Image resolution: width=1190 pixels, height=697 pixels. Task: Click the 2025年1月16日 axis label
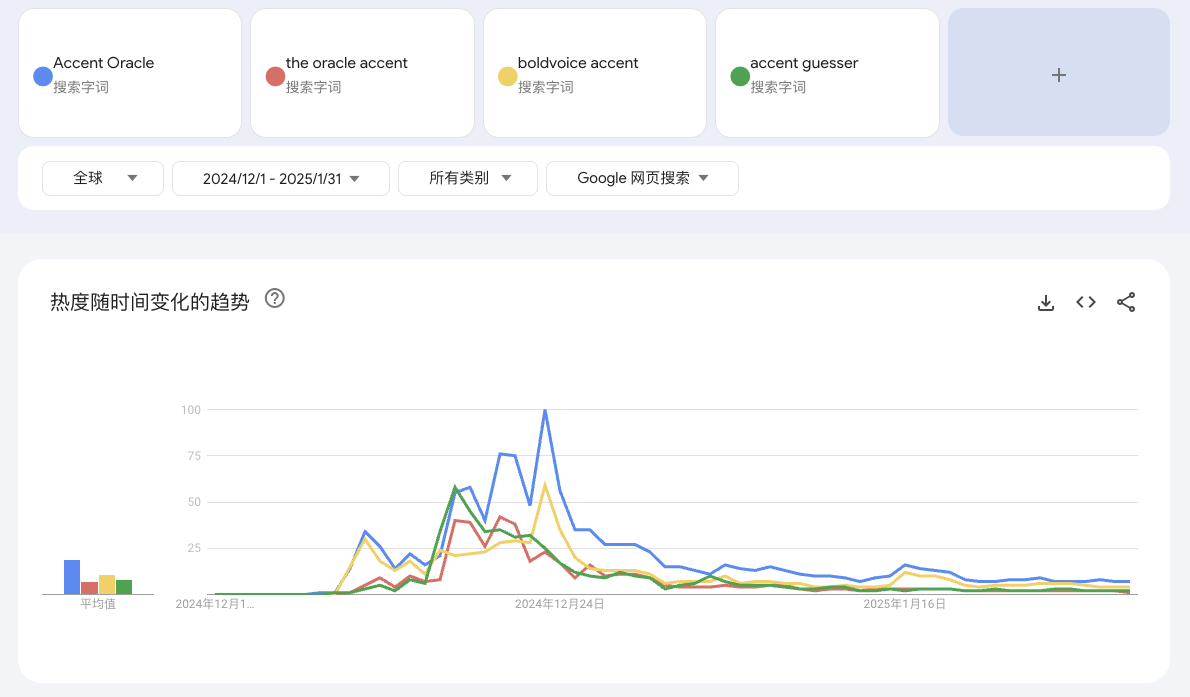[x=905, y=604]
